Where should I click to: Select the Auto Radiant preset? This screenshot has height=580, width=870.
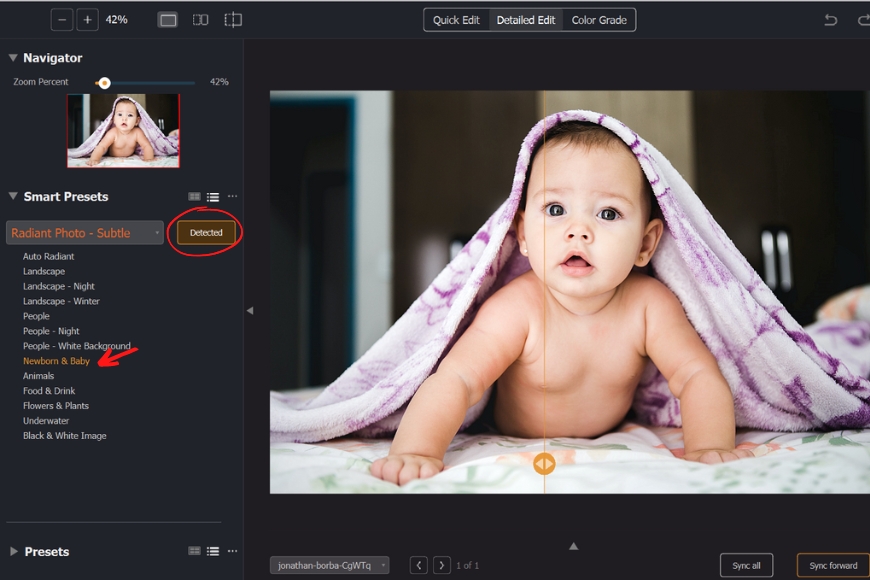coord(48,256)
